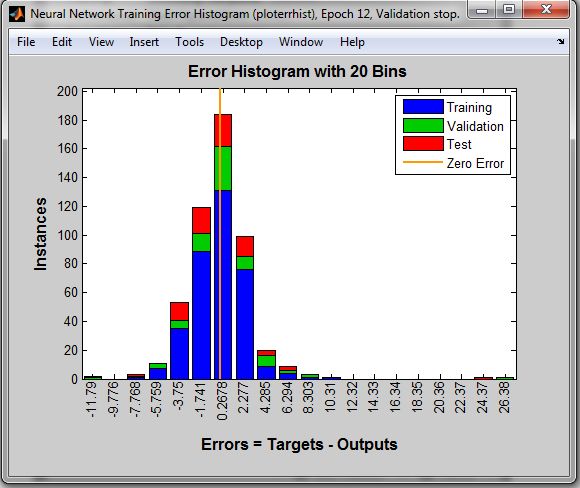
Task: Click the dock figure arrow icon
Action: [x=561, y=41]
